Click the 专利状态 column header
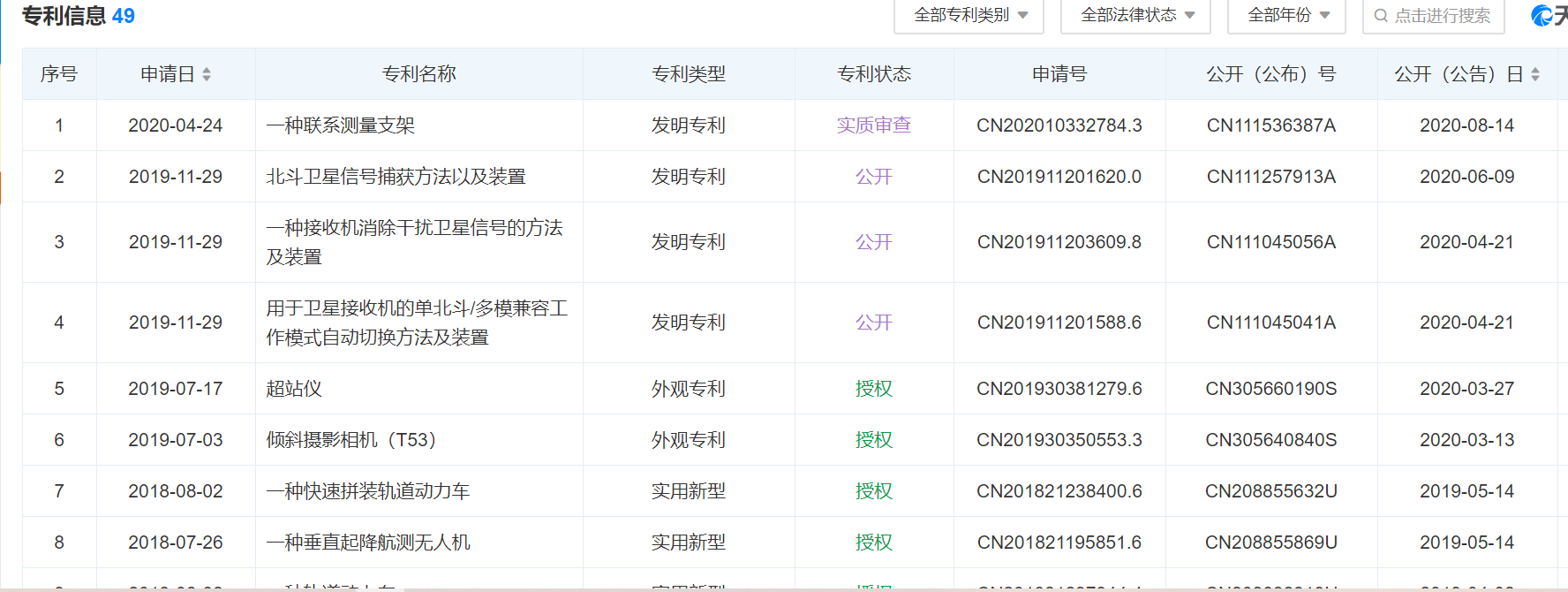Viewport: 1568px width, 592px height. pyautogui.click(x=873, y=74)
